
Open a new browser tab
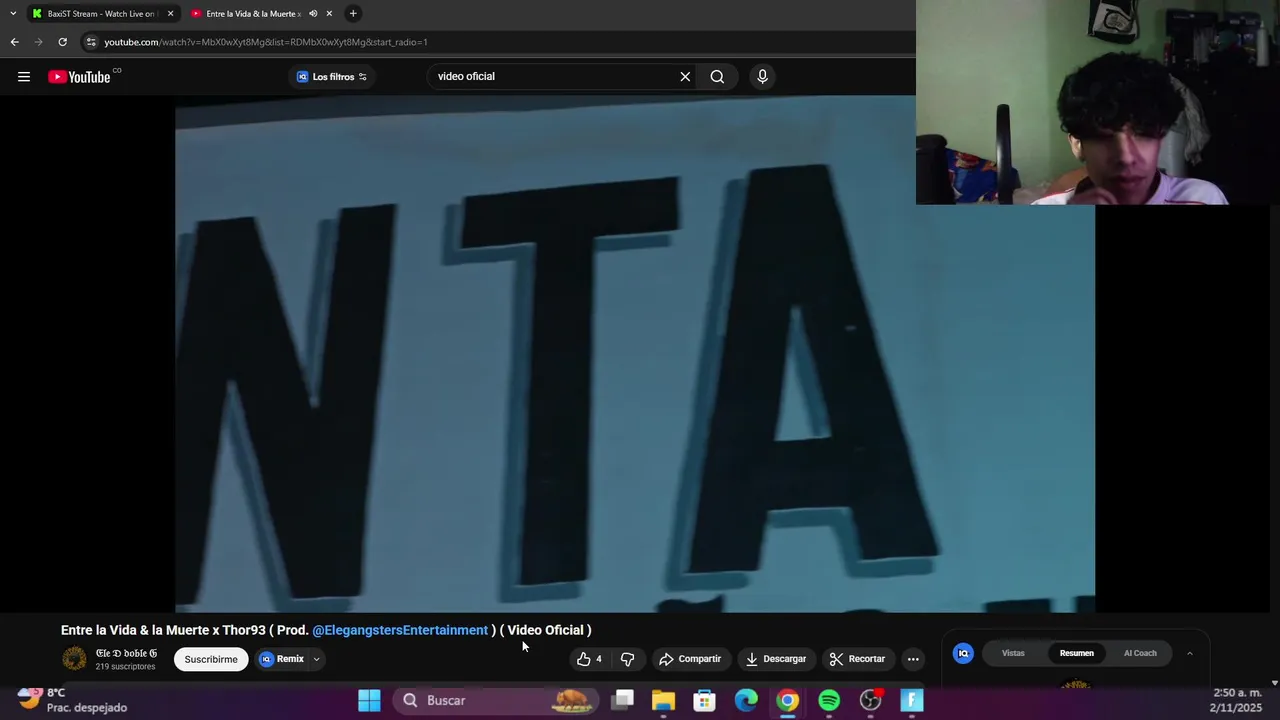[353, 14]
